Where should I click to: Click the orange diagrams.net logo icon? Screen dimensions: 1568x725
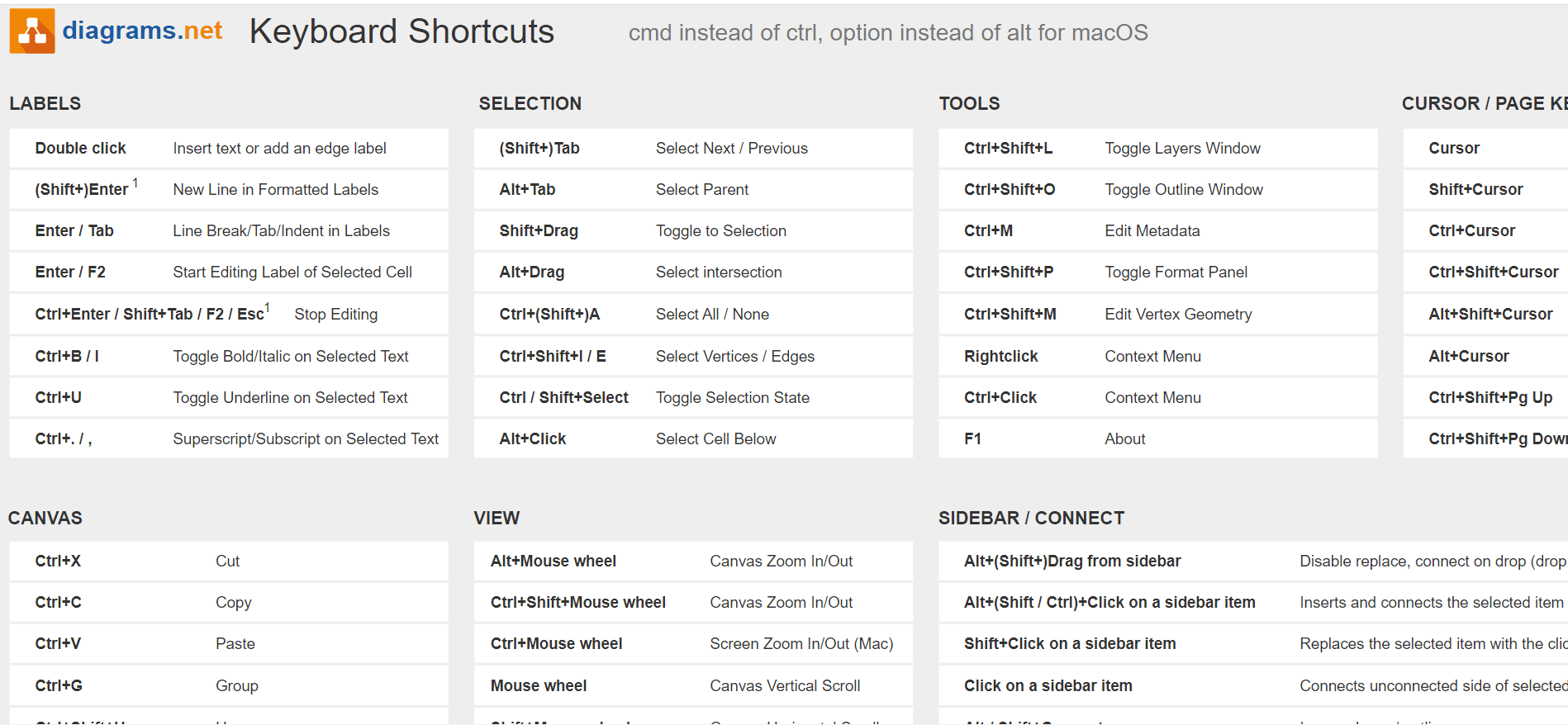tap(32, 31)
